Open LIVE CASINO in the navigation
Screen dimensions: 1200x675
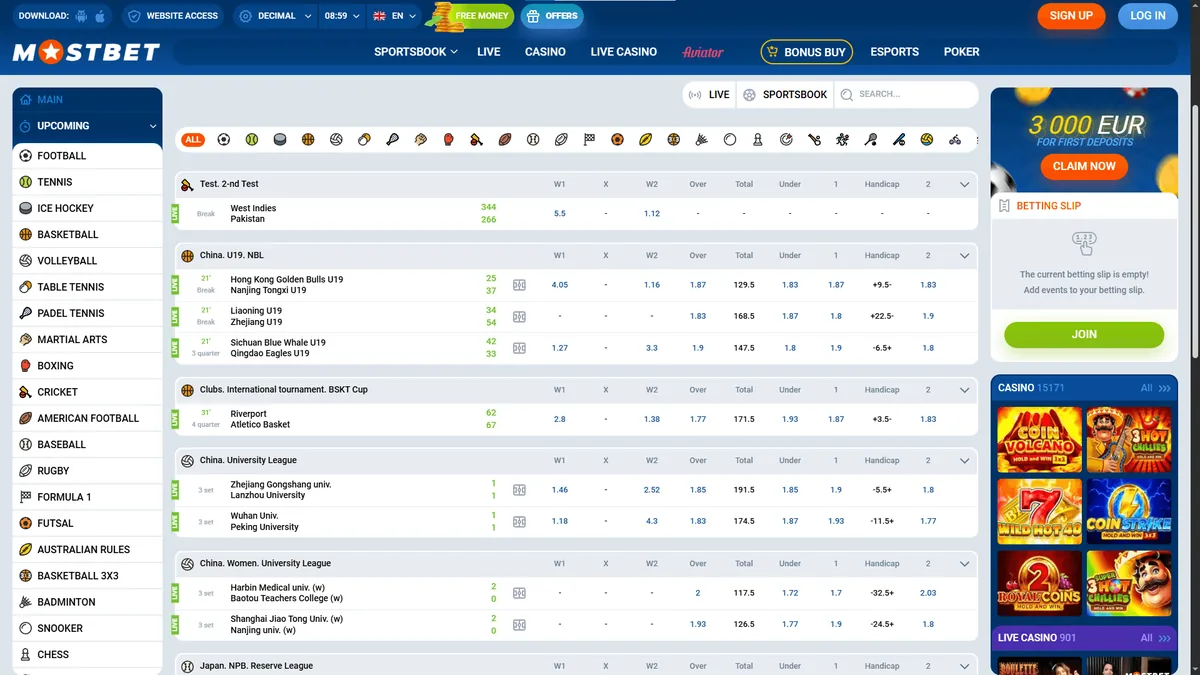point(624,52)
